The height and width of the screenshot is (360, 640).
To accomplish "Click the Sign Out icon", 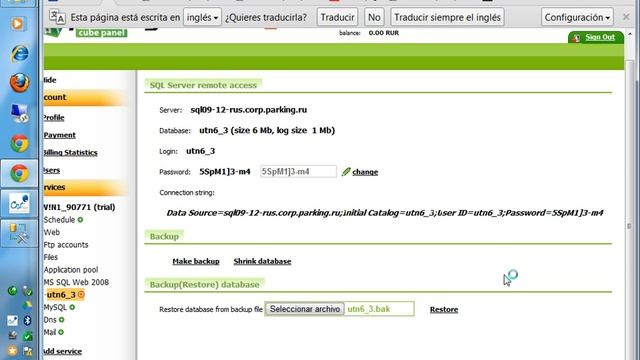I will 576,38.
